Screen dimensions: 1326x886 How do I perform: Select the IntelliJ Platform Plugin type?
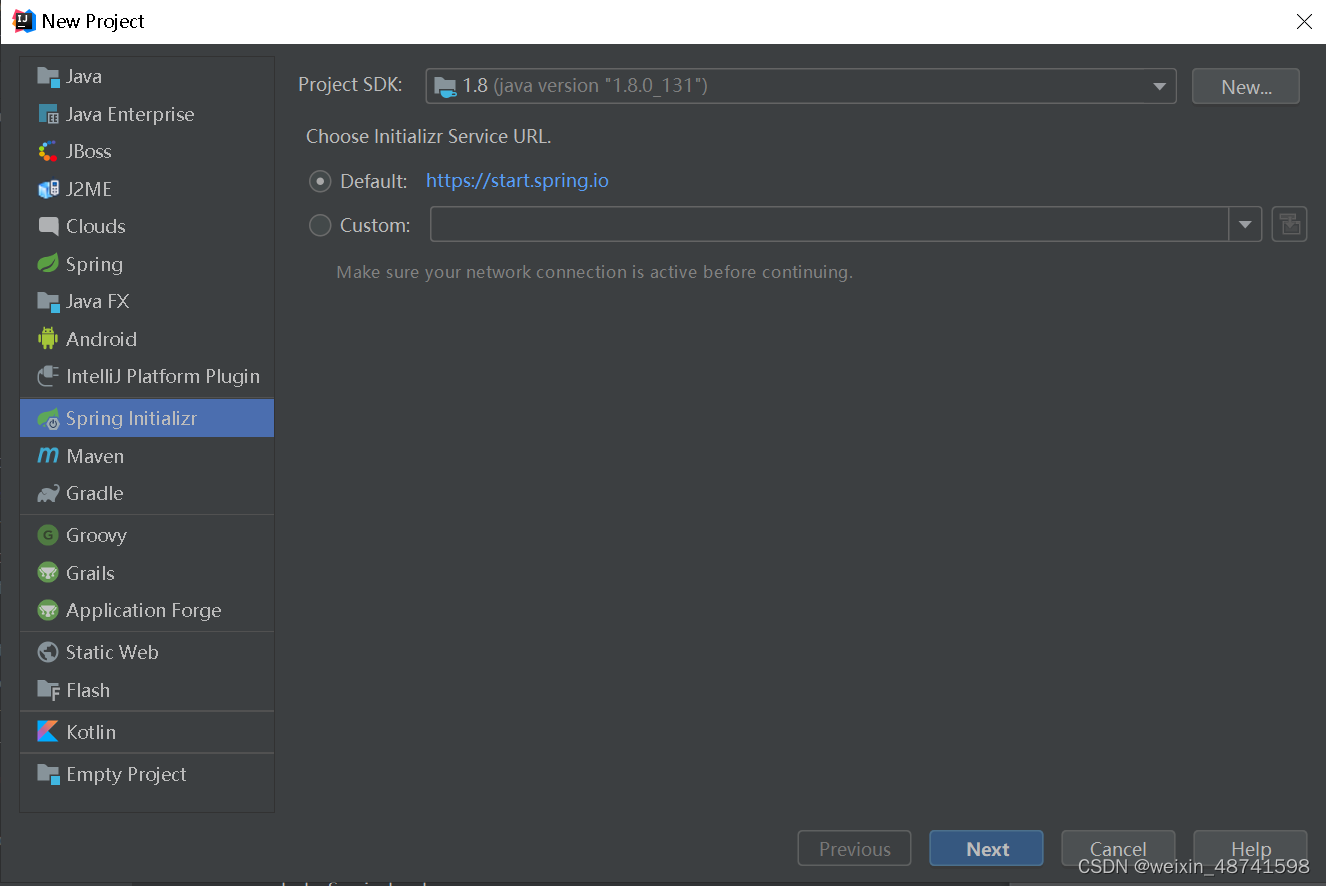pyautogui.click(x=162, y=376)
